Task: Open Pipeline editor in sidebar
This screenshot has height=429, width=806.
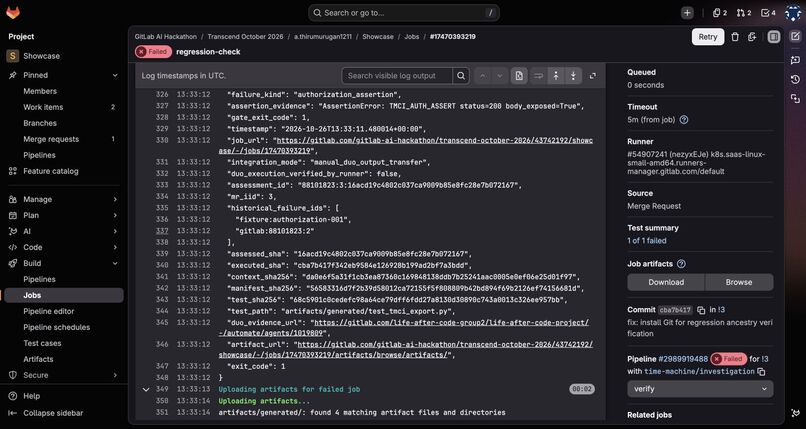Action: [64, 311]
